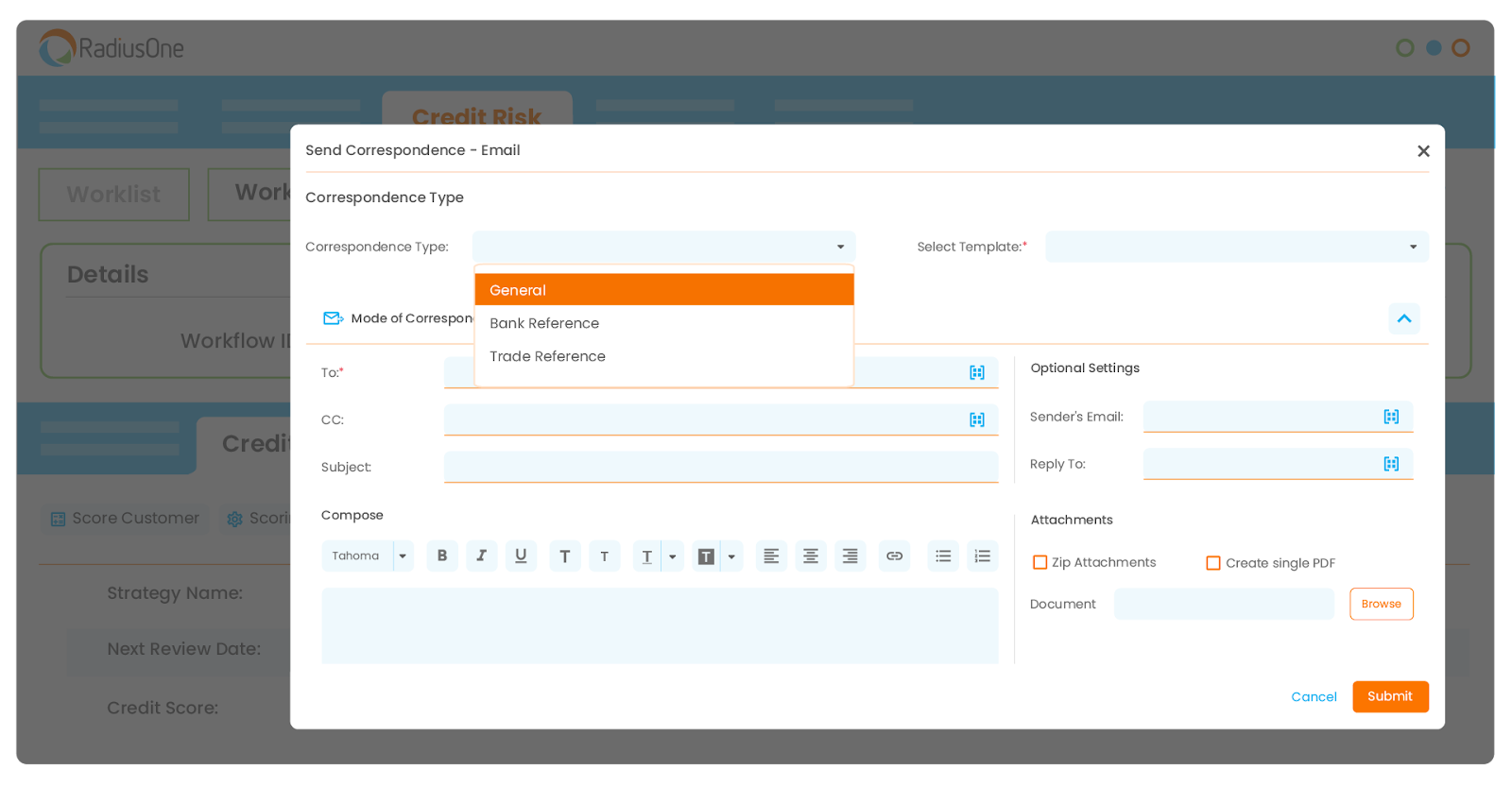The image size is (1512, 787).
Task: Click into the Subject input field
Action: tap(721, 467)
